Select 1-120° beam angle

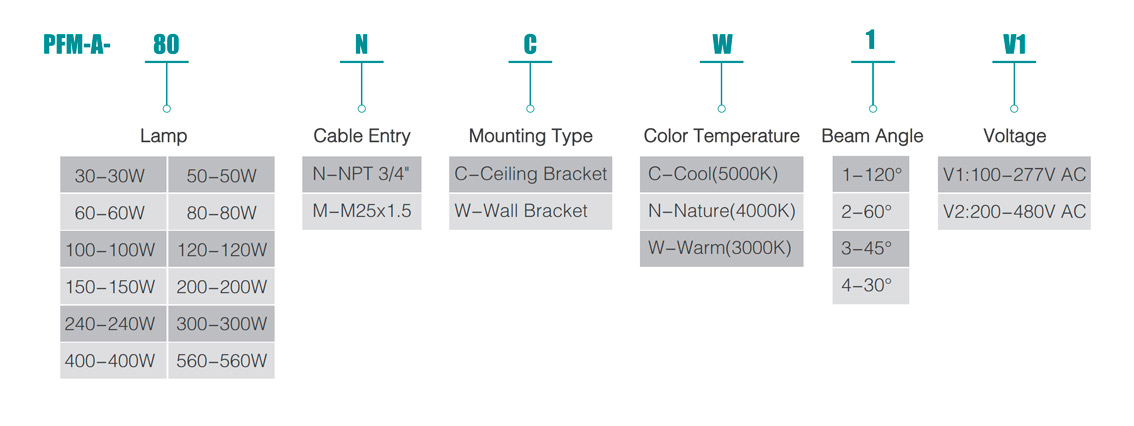871,175
